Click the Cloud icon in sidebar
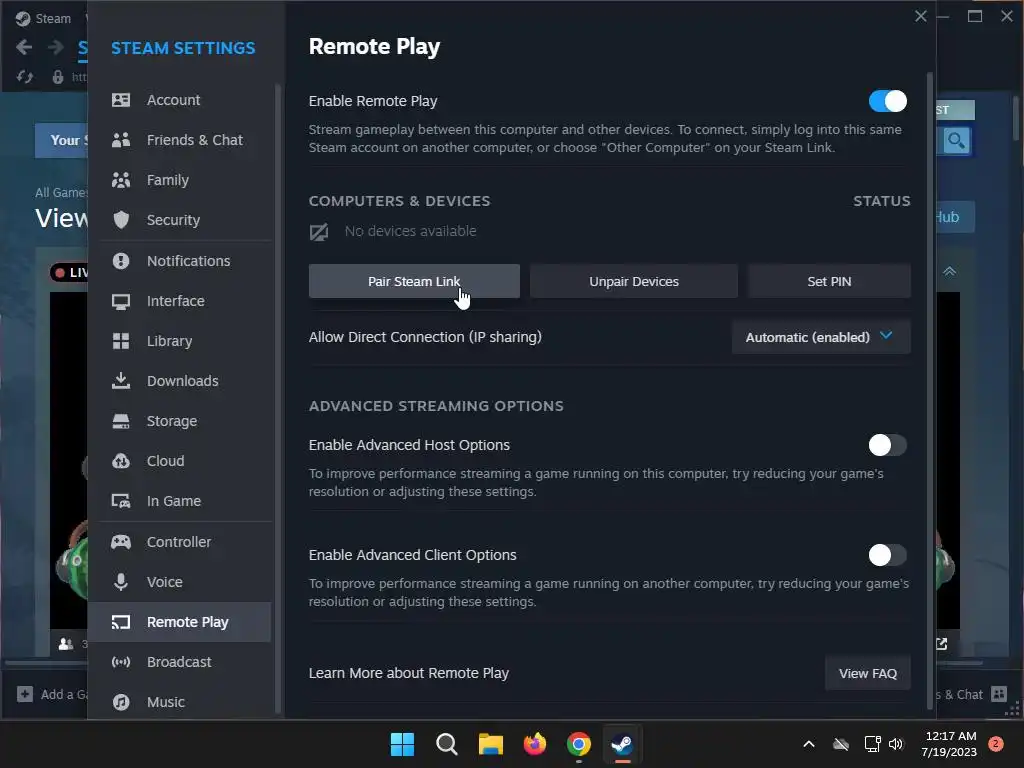1024x768 pixels. coord(121,461)
